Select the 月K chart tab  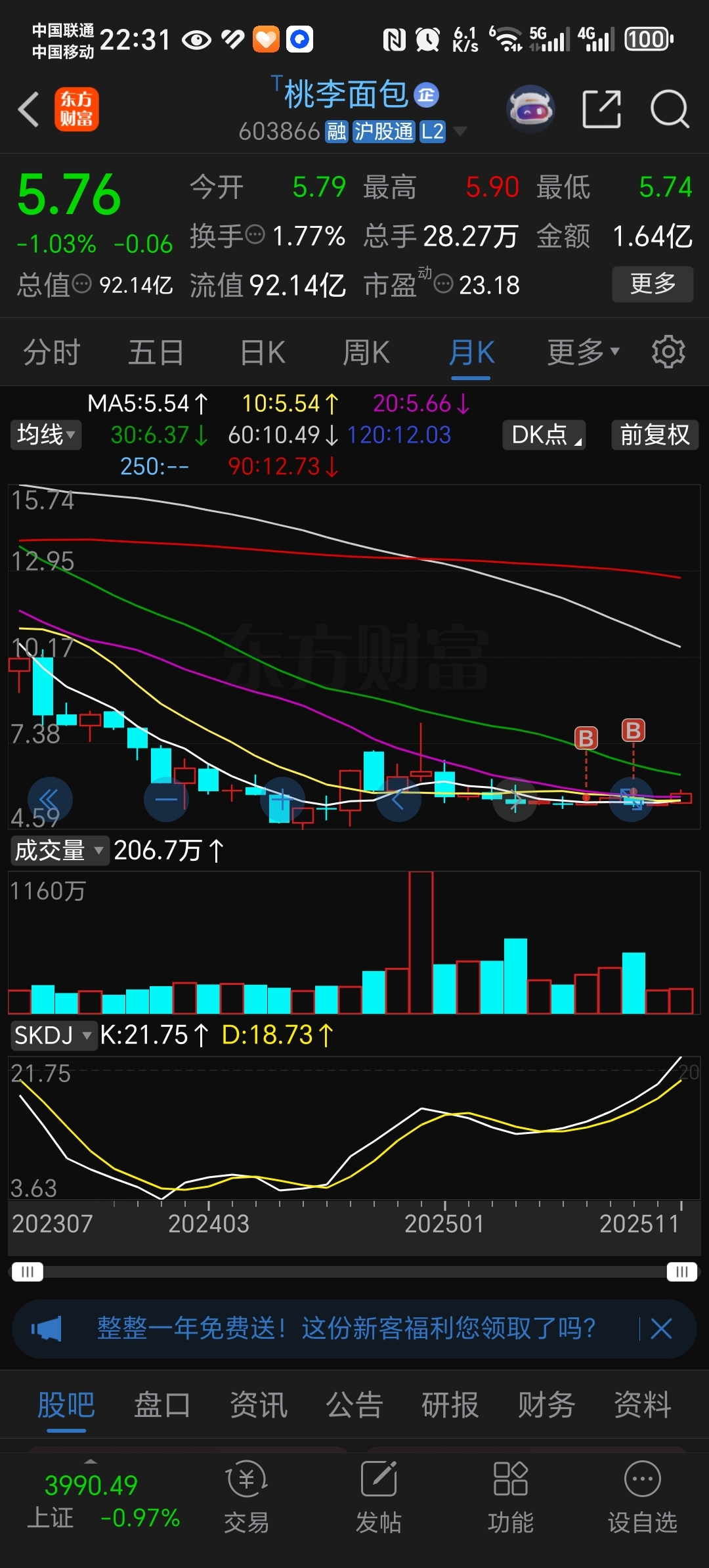[471, 352]
